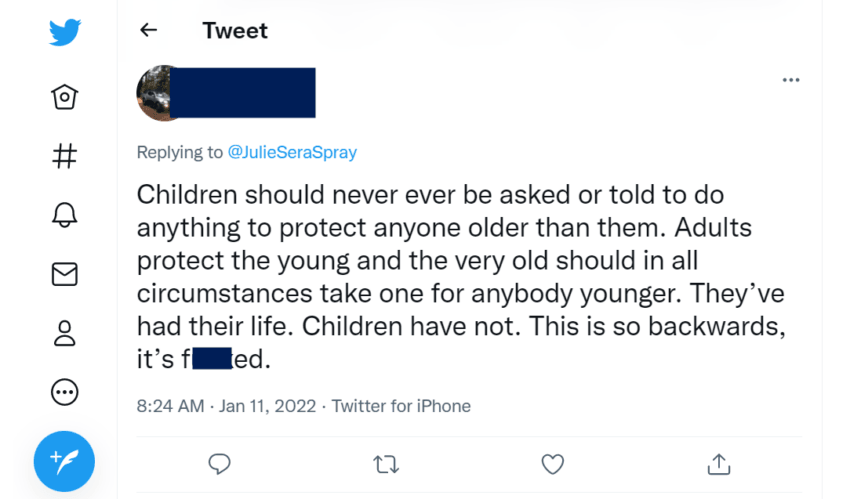The image size is (850, 499).
Task: Like the tweet with the heart
Action: [552, 463]
